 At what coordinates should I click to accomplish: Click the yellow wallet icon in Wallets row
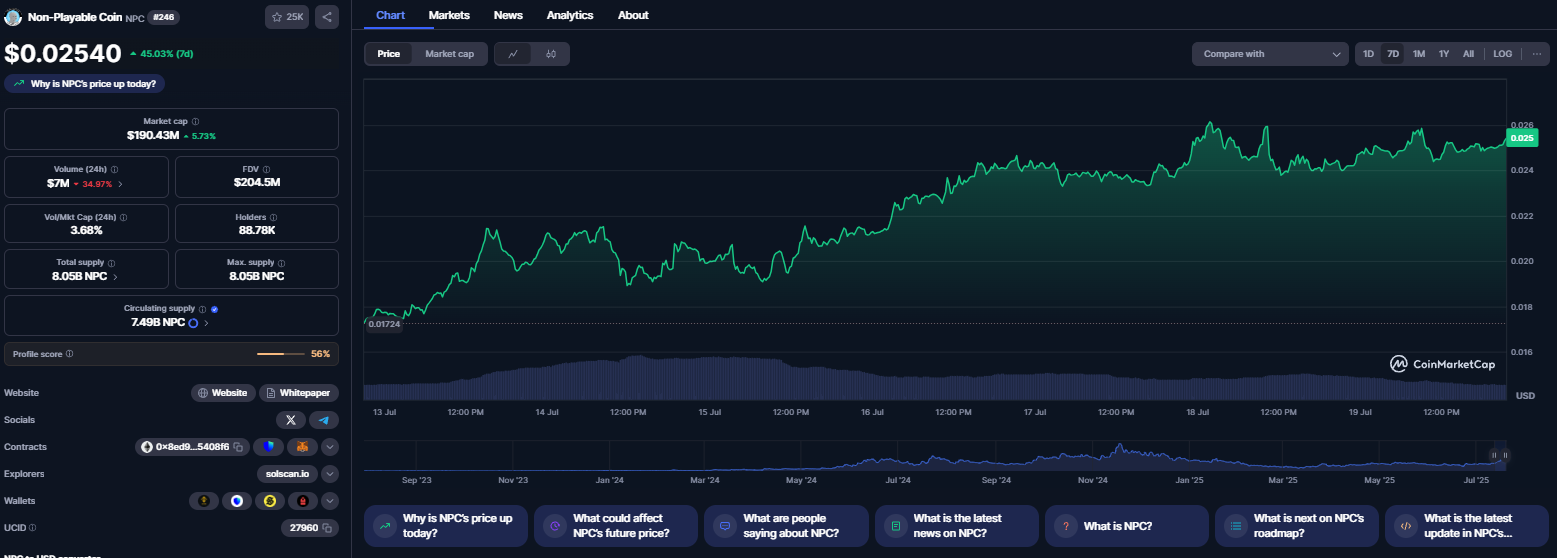click(269, 501)
